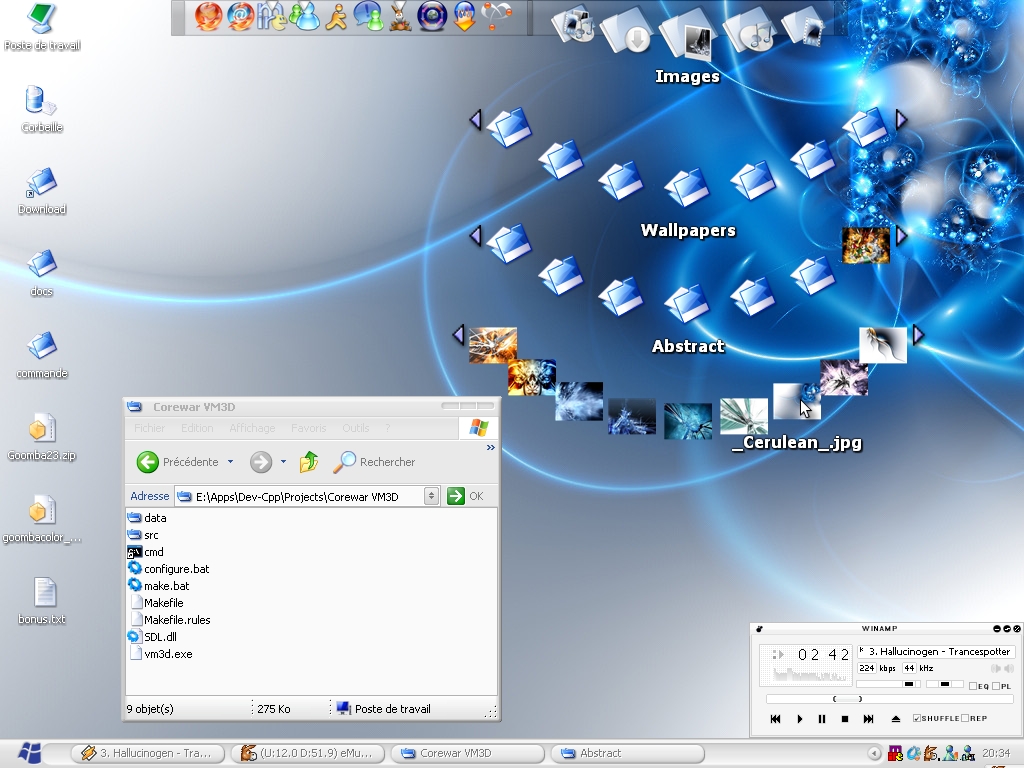Toggle the EQ checkbox in Winamp
The image size is (1024, 768).
pyautogui.click(x=973, y=686)
